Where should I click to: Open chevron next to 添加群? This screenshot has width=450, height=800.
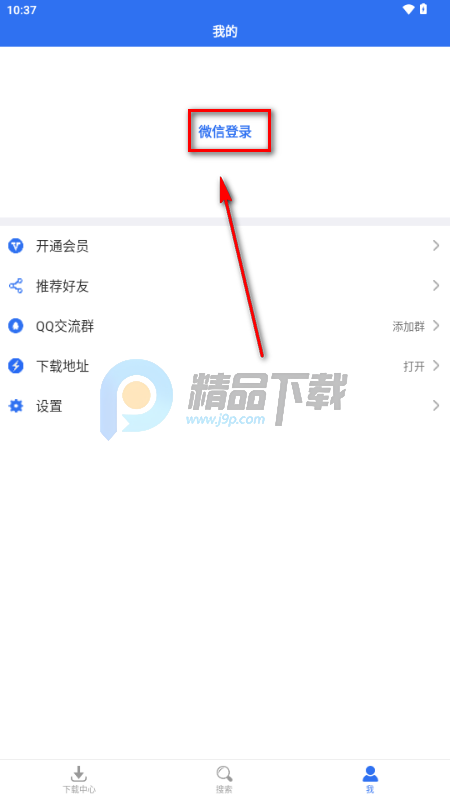(x=436, y=326)
